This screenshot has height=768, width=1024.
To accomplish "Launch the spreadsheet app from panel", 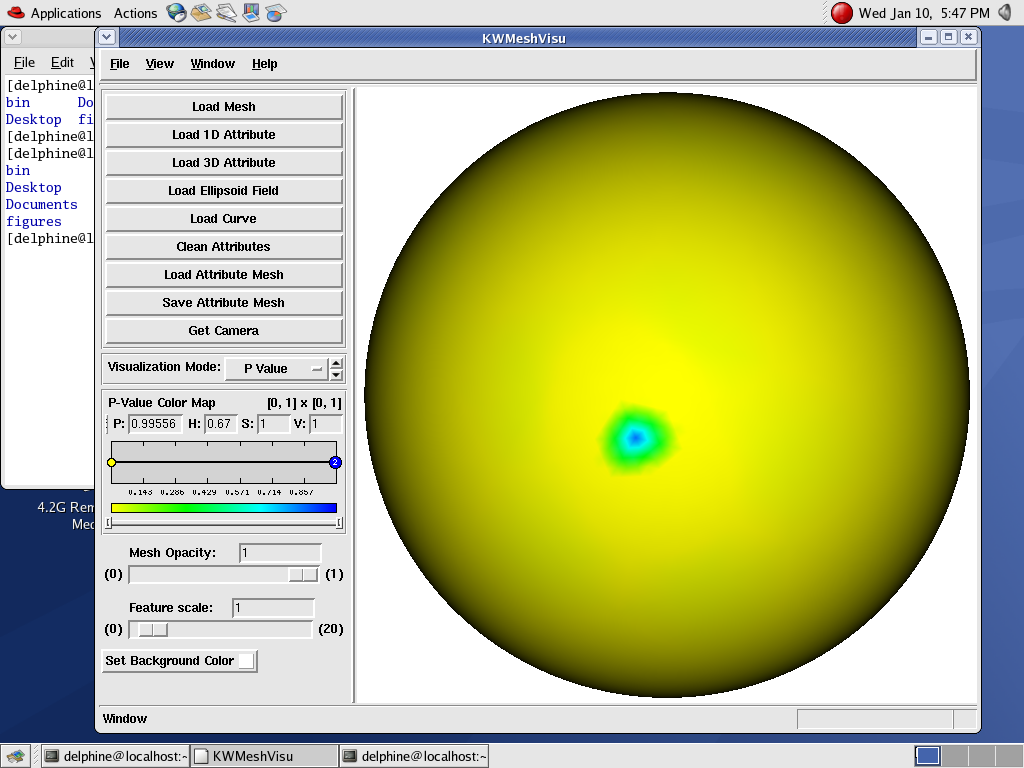I will coord(276,13).
